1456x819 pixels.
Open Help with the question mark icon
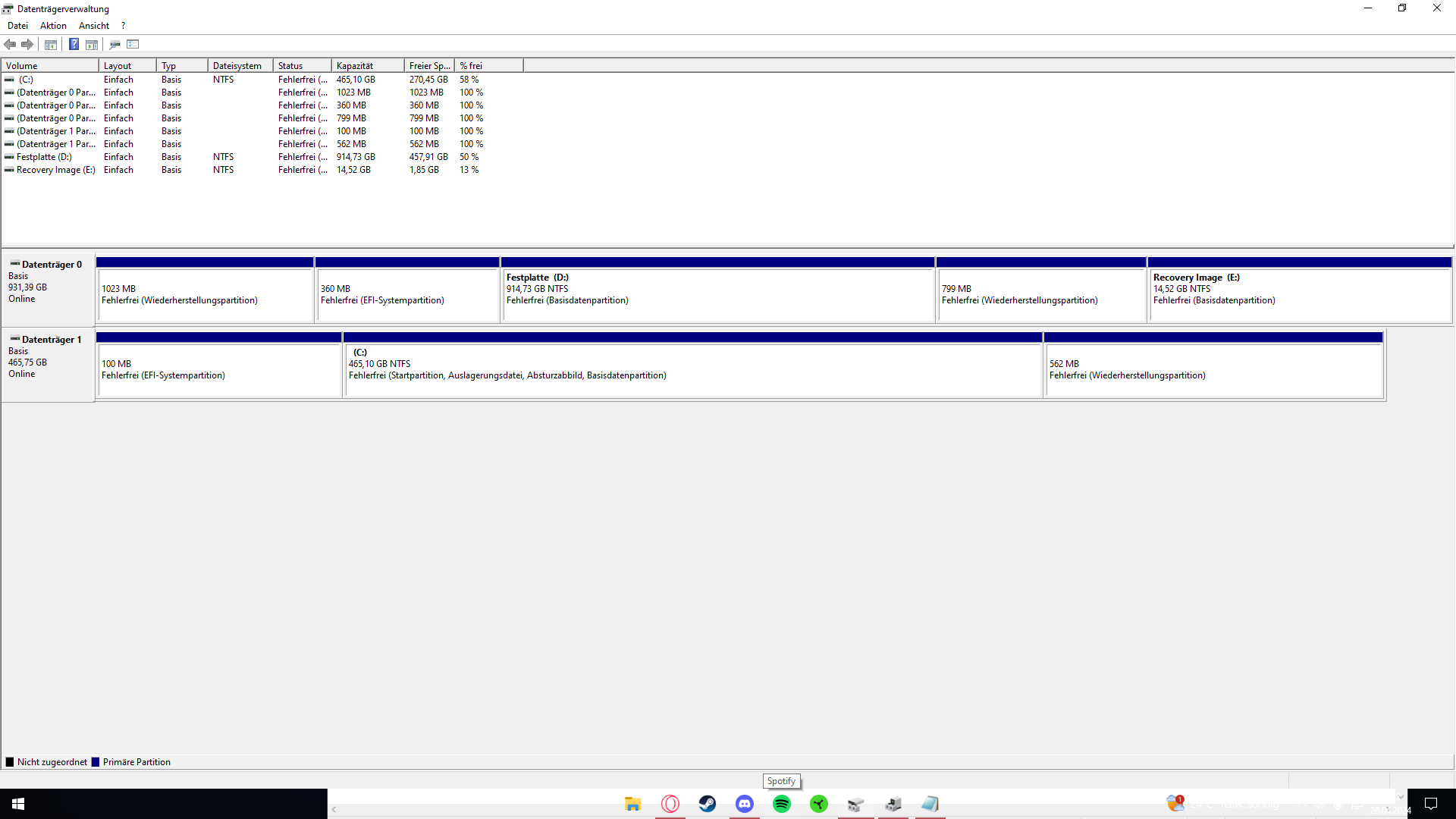pos(74,44)
